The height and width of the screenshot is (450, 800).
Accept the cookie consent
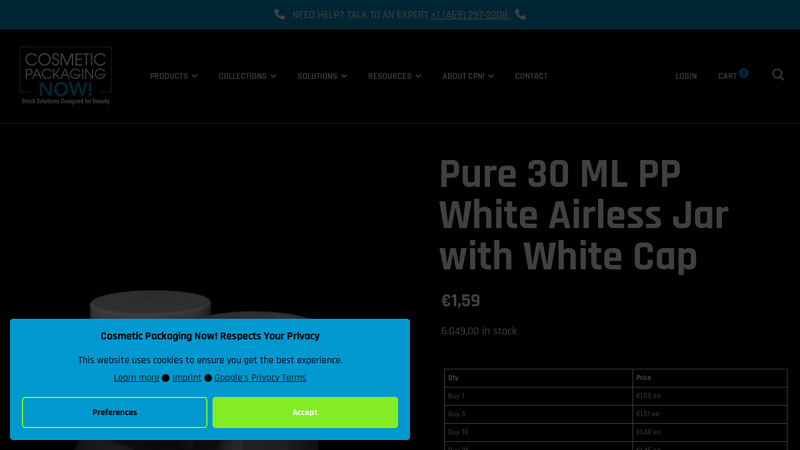pyautogui.click(x=305, y=412)
